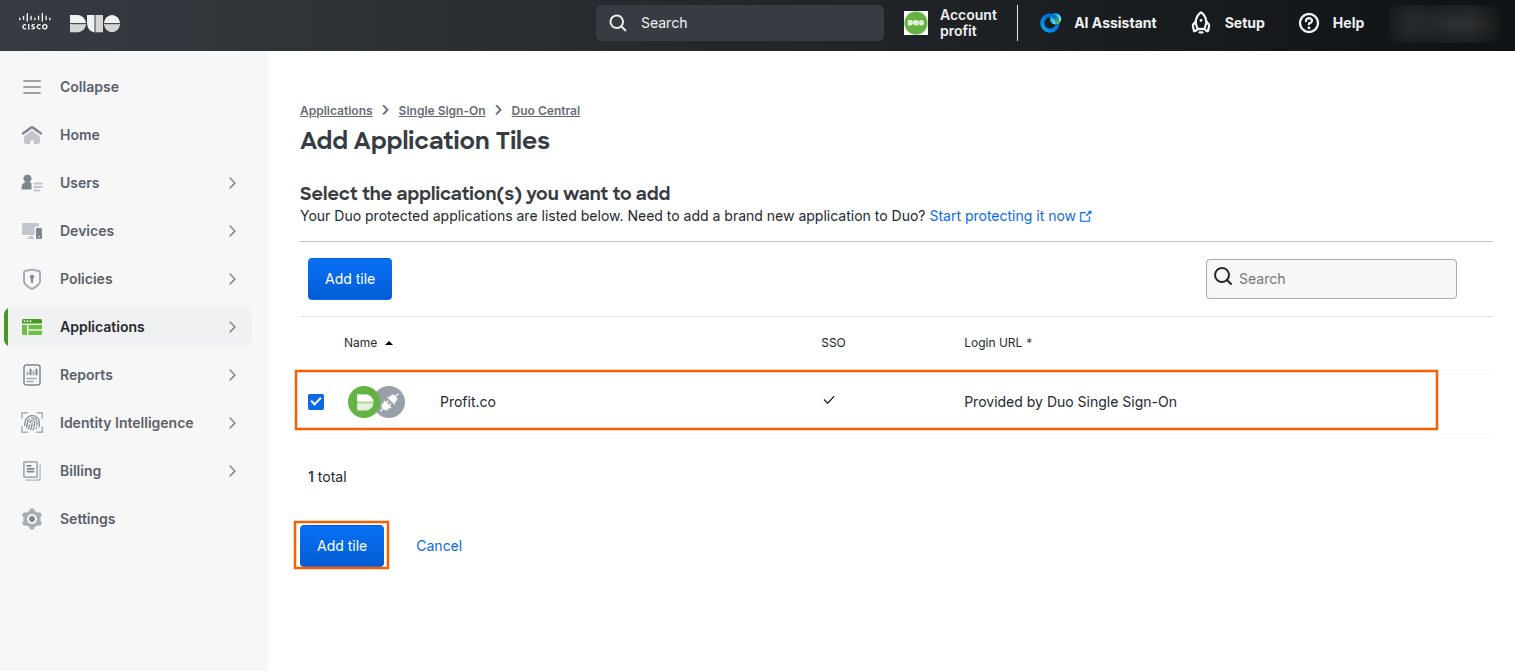Click the Devices sidebar icon
Screen dimensions: 1515x671
click(x=32, y=231)
